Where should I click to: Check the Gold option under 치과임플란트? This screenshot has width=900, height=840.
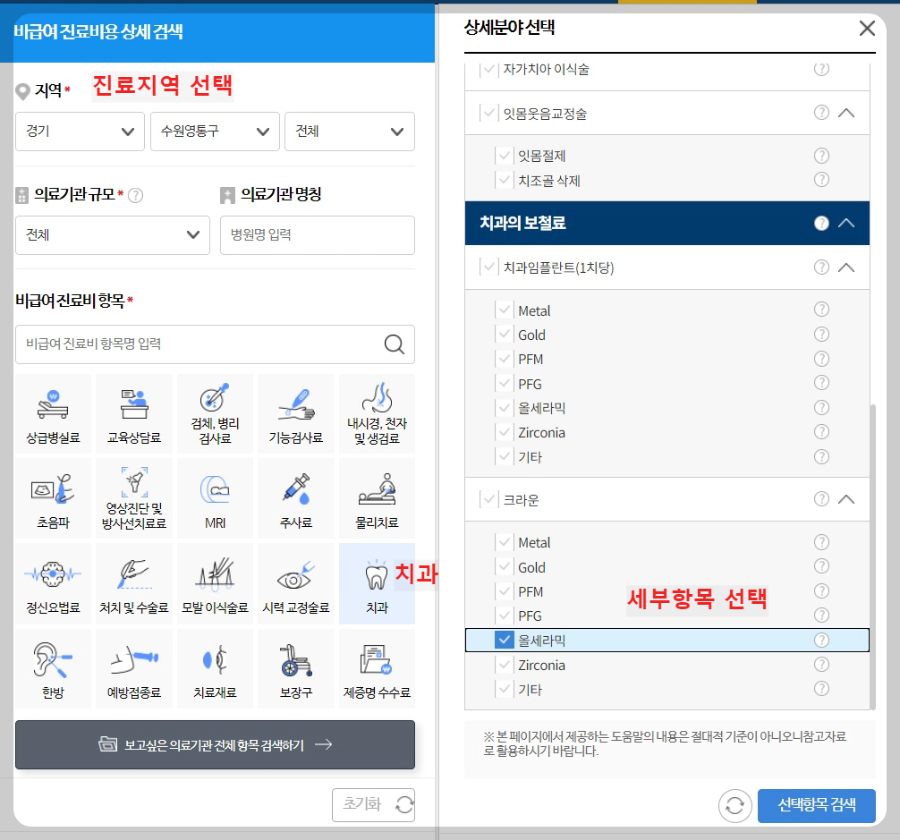(x=504, y=334)
